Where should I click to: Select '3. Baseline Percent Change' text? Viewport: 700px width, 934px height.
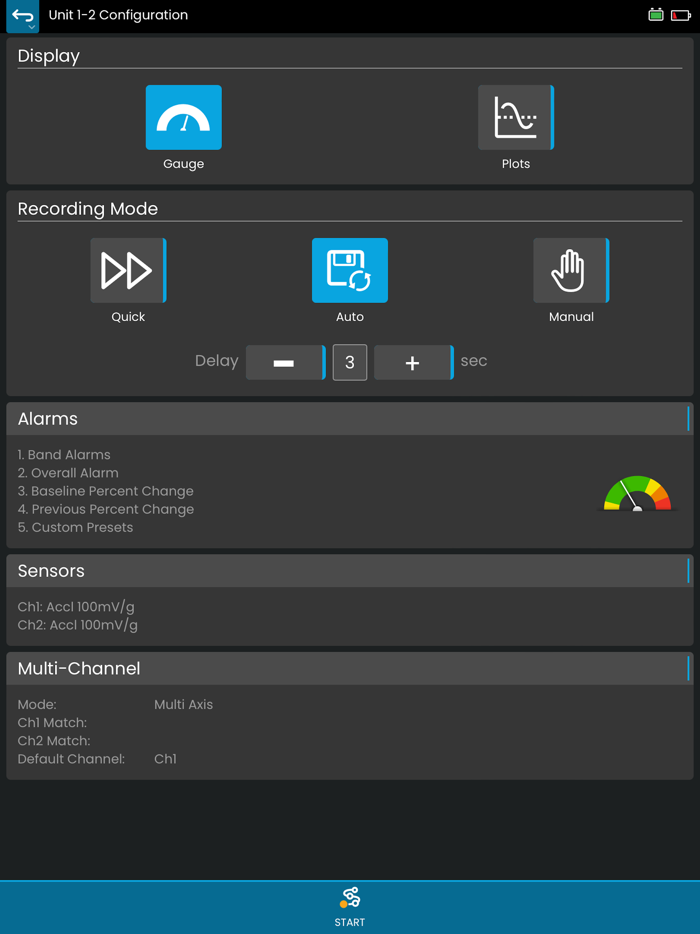[x=105, y=491]
